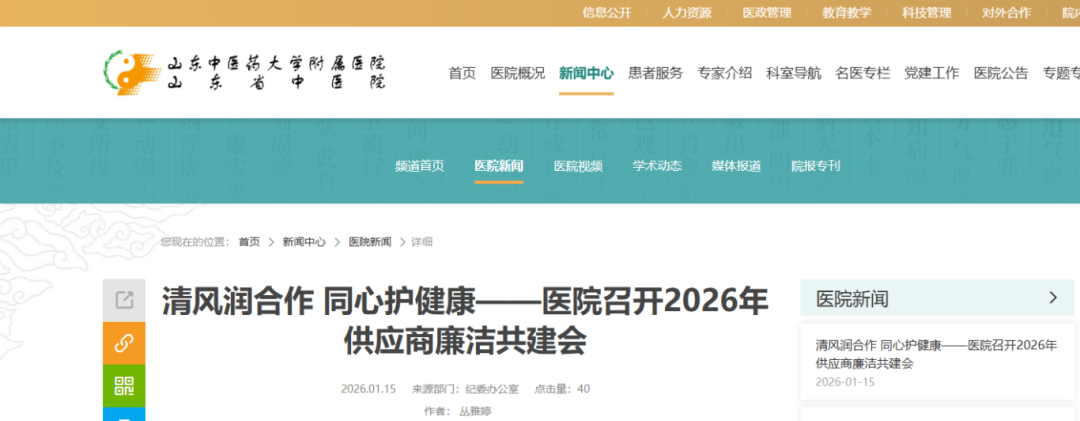The image size is (1080, 421).
Task: Click 医院新闻 in the breadcrumb
Action: coord(370,242)
